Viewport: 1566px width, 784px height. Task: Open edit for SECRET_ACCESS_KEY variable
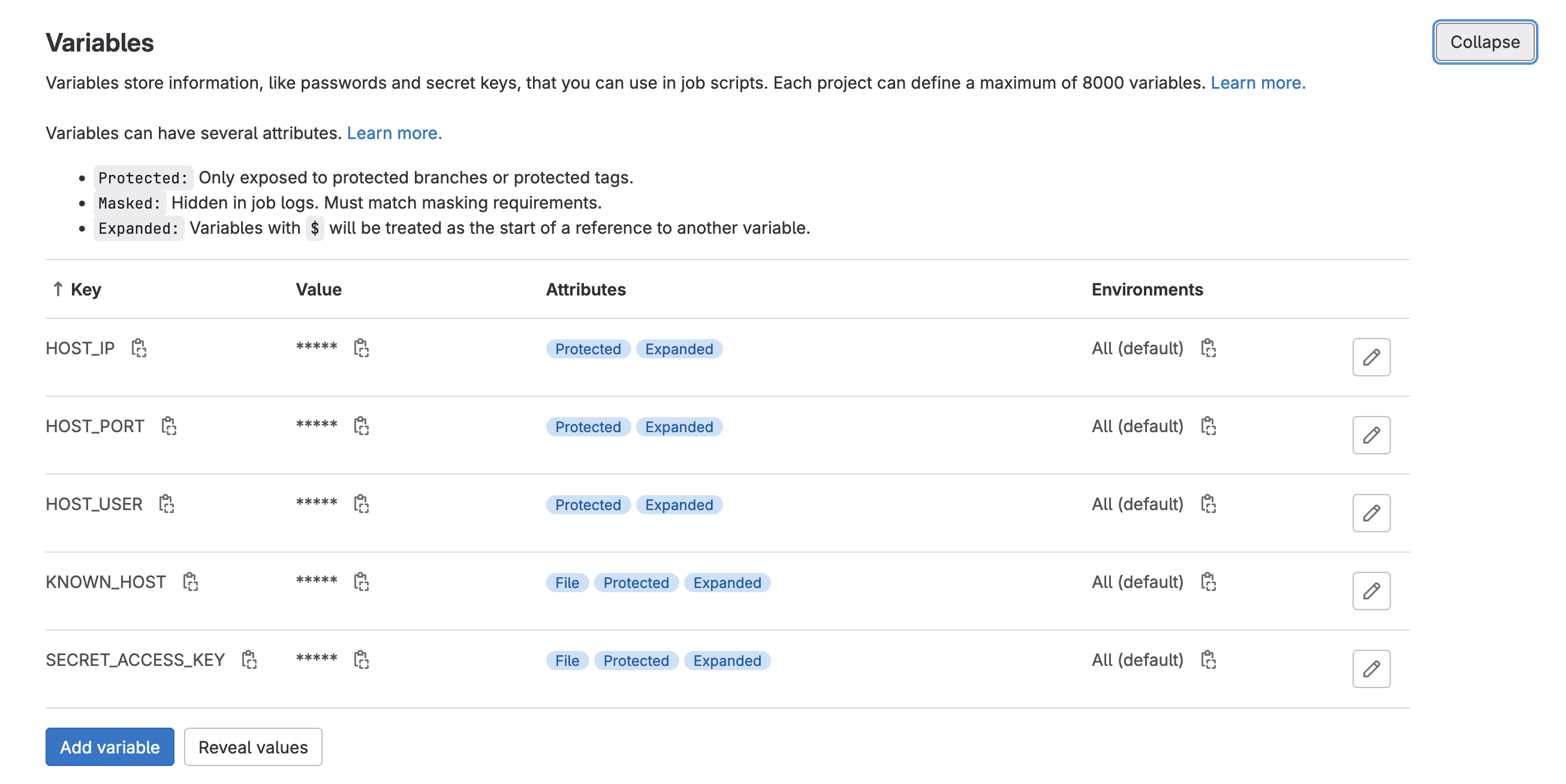pos(1371,668)
